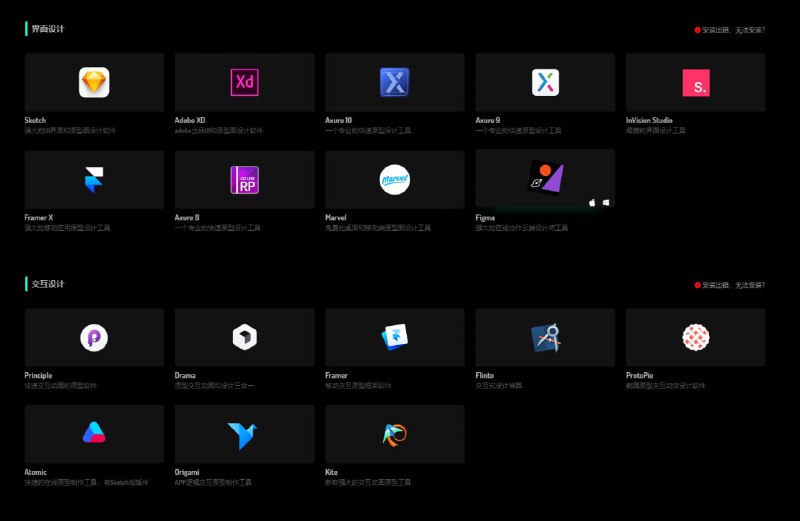800x521 pixels.
Task: Click the Adobe XD icon
Action: point(244,82)
